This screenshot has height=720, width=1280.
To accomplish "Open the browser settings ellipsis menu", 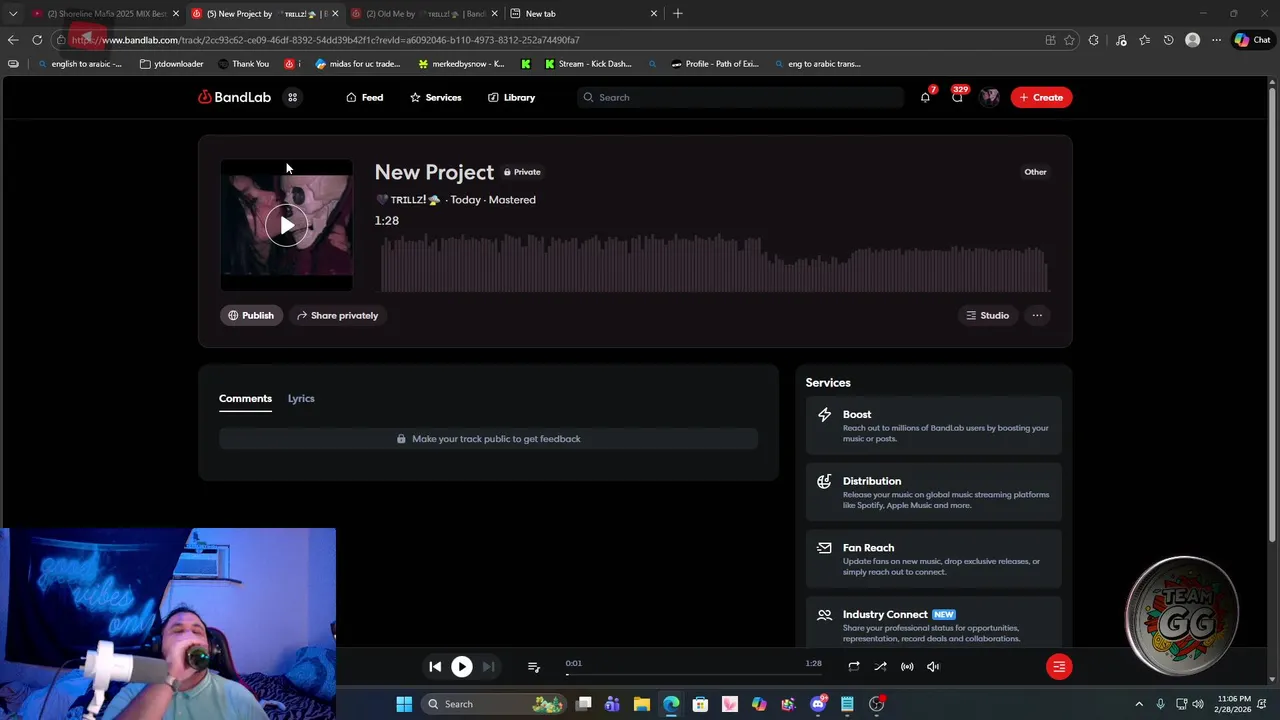I will [1216, 40].
